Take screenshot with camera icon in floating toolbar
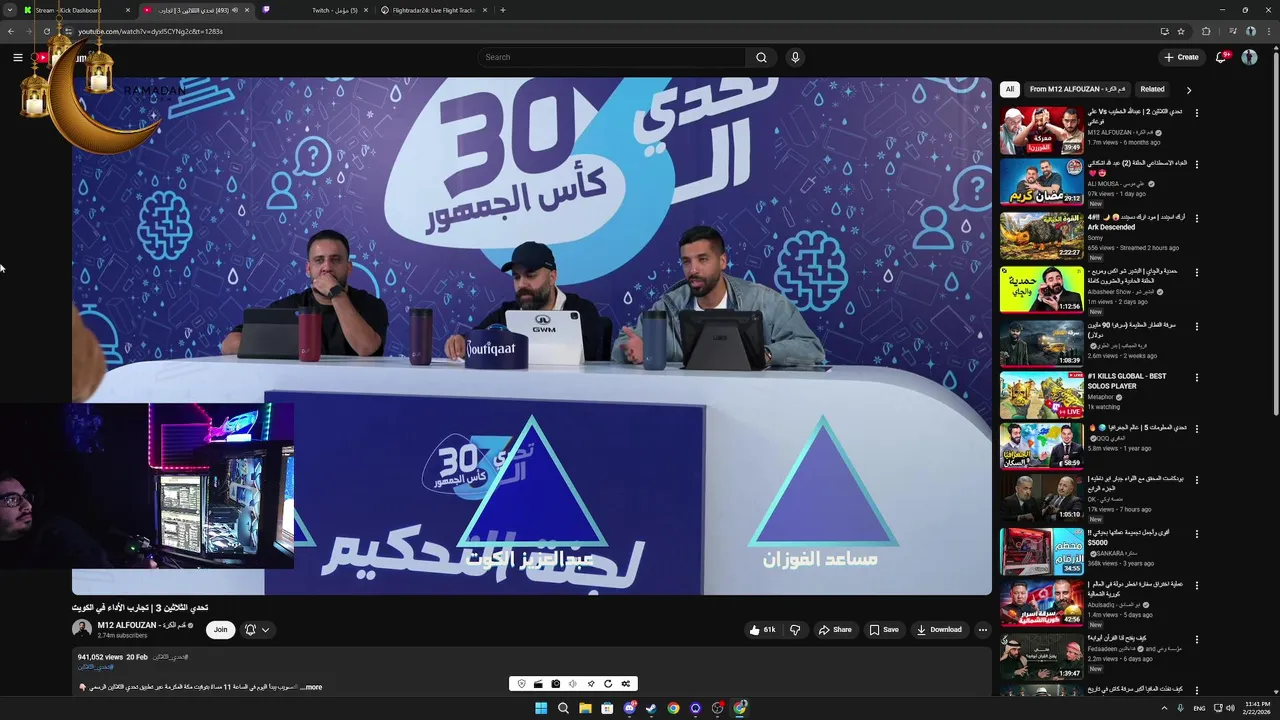The image size is (1280, 720). (556, 684)
